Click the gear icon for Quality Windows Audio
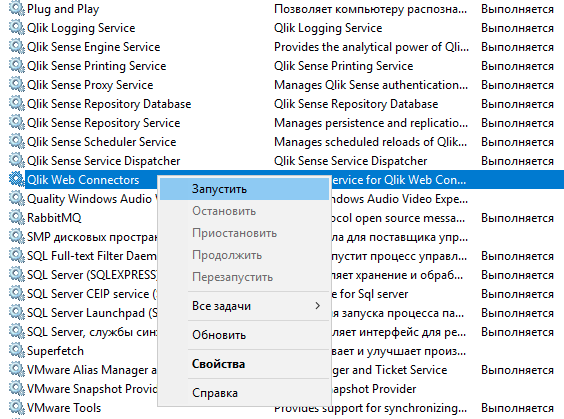The image size is (564, 419). tap(17, 199)
